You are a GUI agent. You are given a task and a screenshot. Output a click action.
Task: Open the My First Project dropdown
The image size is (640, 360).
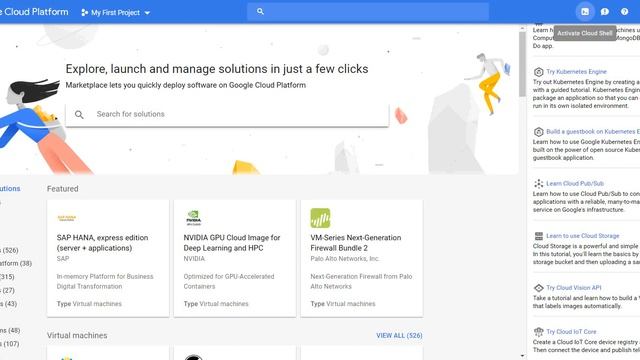coord(116,13)
